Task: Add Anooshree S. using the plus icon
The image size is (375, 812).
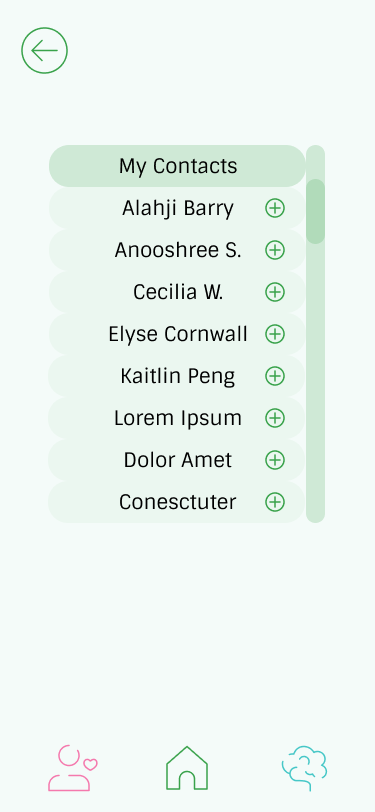Action: pyautogui.click(x=275, y=250)
